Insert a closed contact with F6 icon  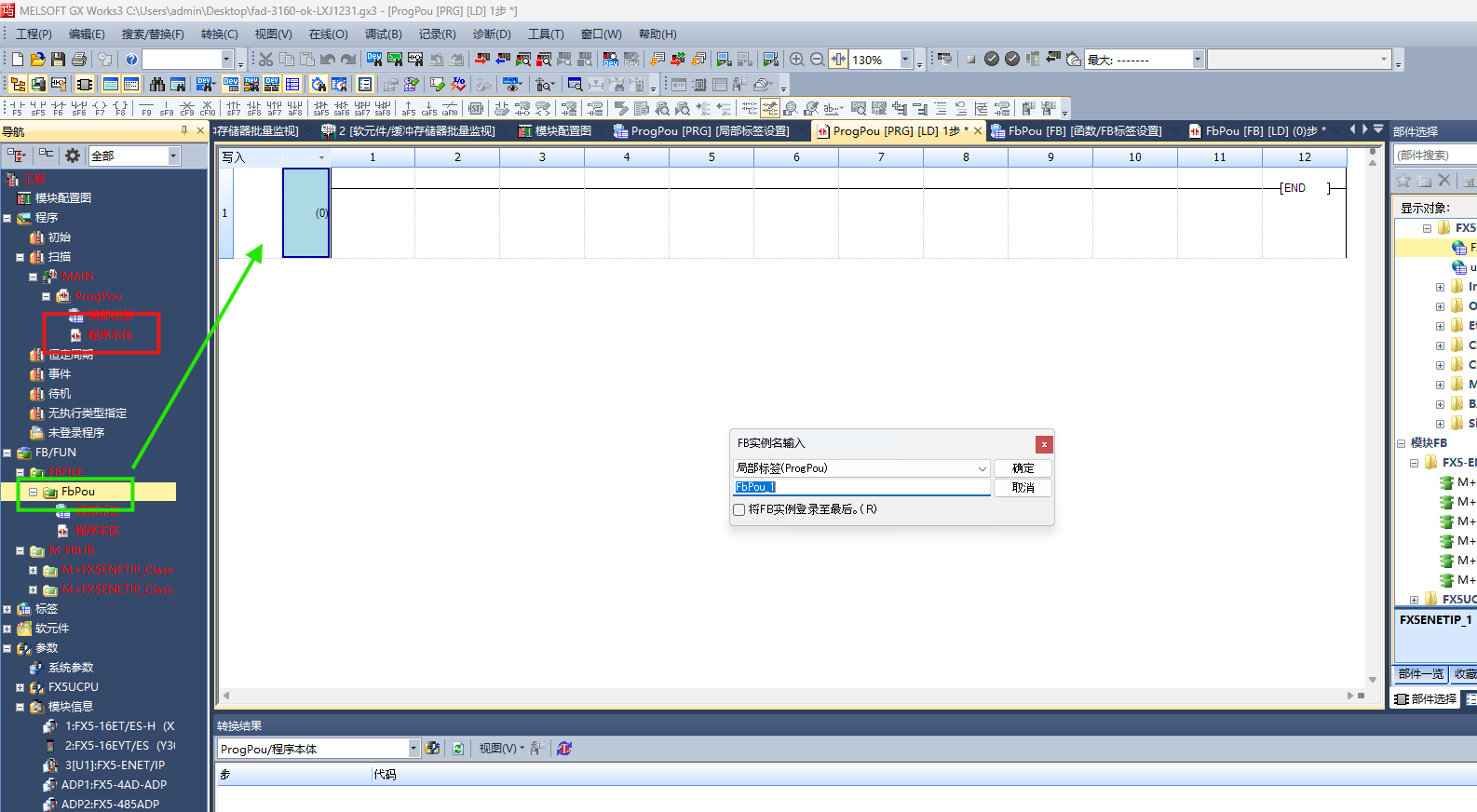[x=59, y=109]
